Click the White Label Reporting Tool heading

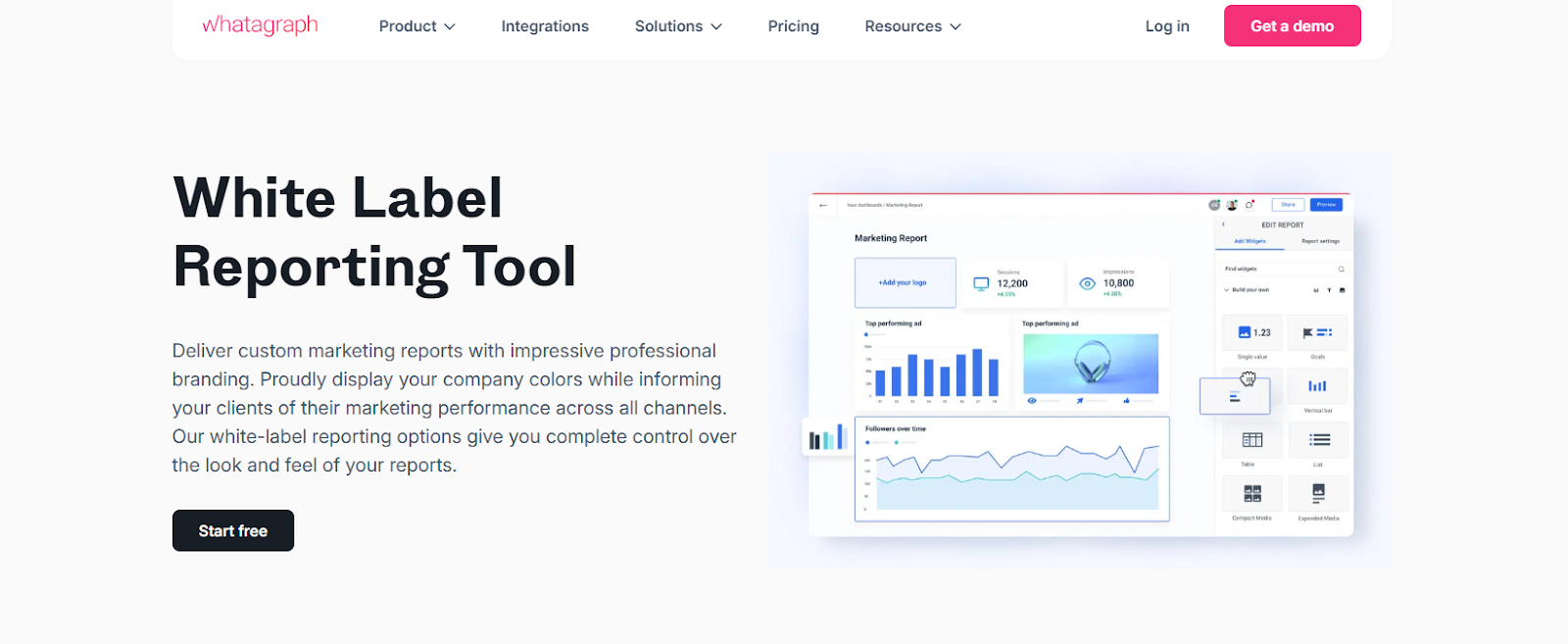[x=374, y=233]
